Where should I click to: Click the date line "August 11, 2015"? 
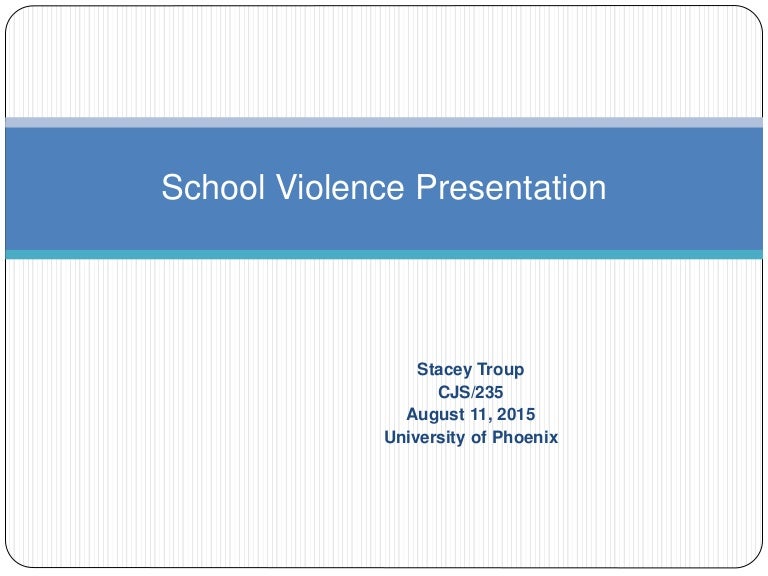470,414
